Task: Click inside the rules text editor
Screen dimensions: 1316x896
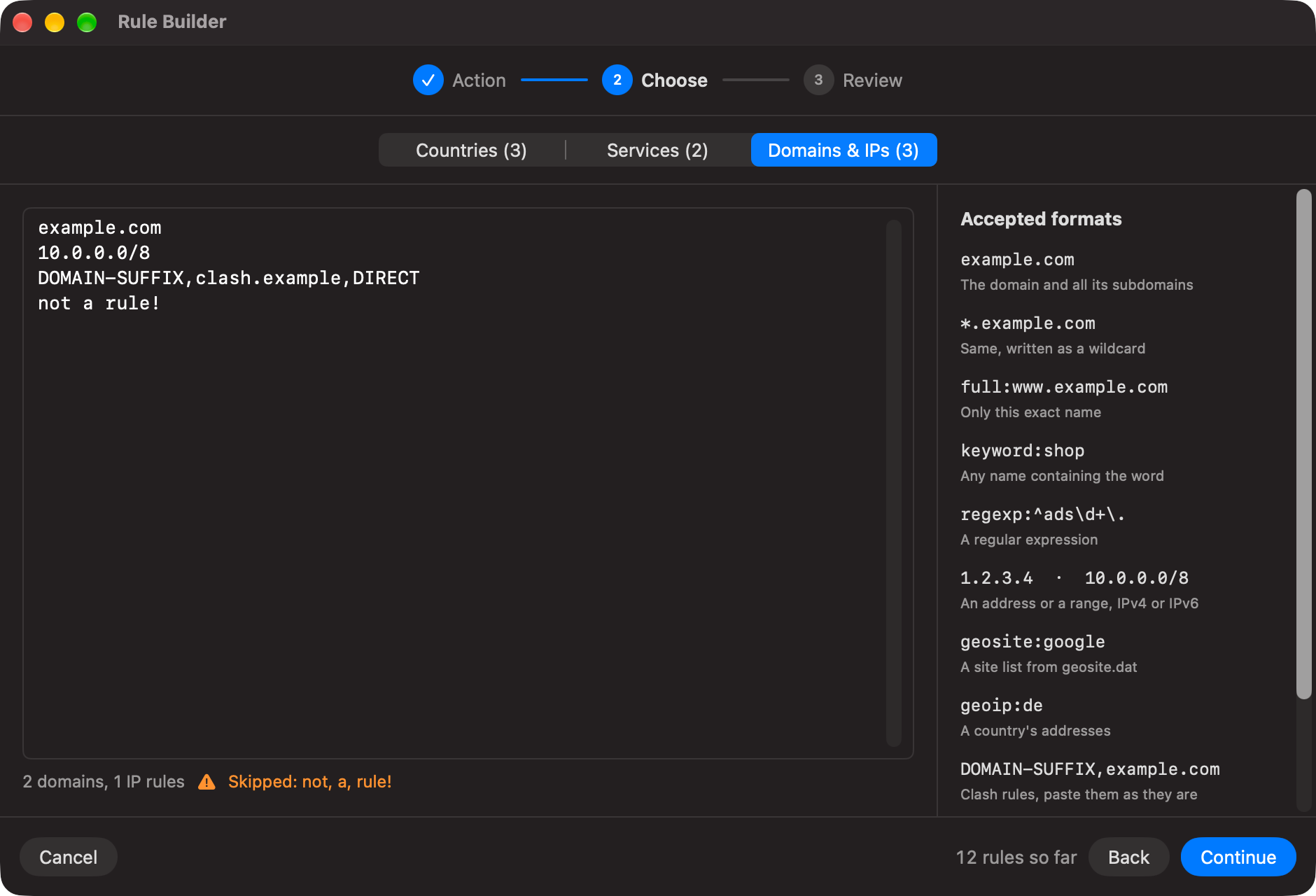Action: 468,483
